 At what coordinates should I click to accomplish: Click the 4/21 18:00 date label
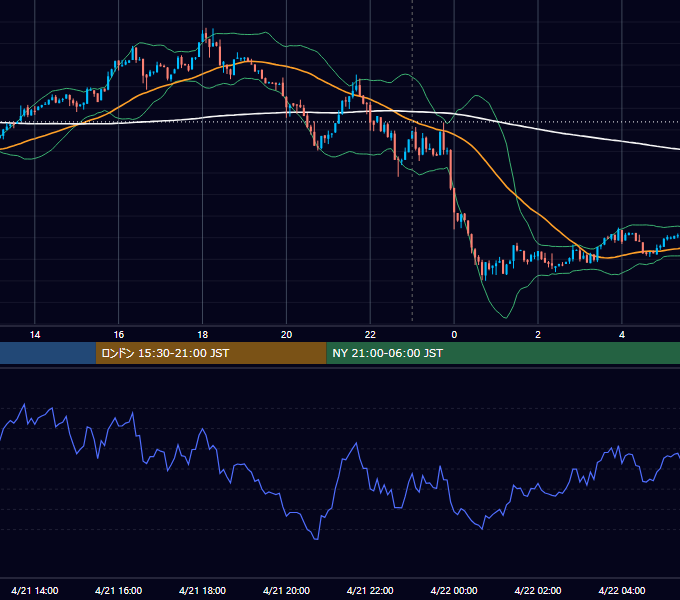click(203, 590)
